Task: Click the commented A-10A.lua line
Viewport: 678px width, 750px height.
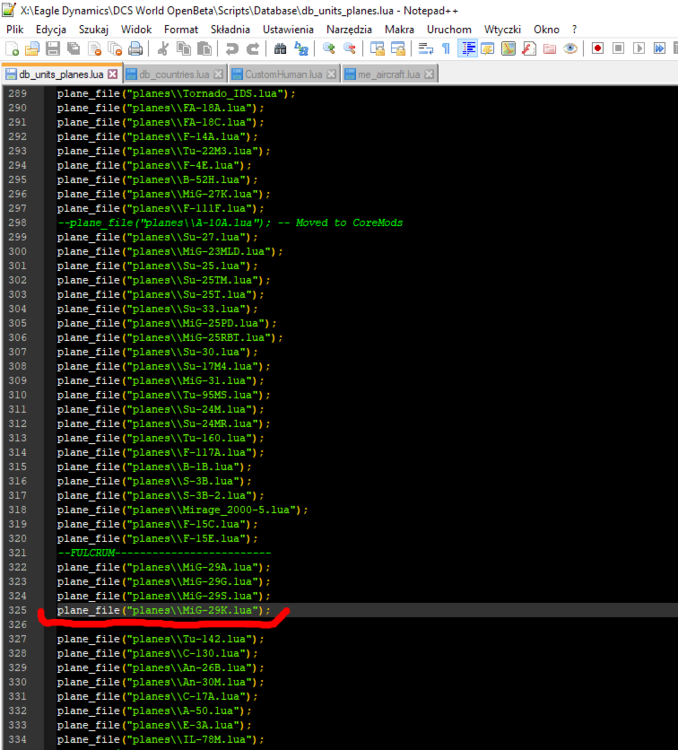Action: tap(230, 223)
